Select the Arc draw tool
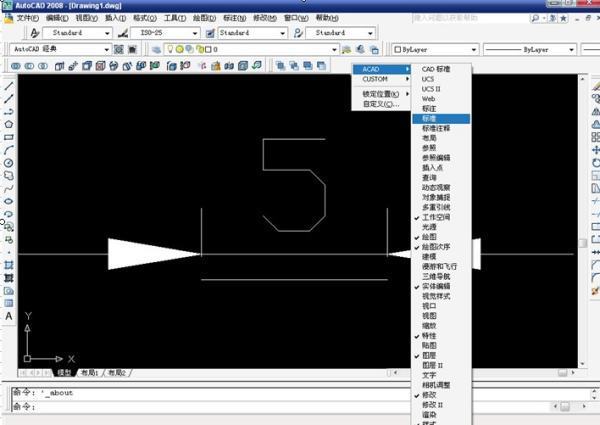This screenshot has height=425, width=600. coord(8,150)
